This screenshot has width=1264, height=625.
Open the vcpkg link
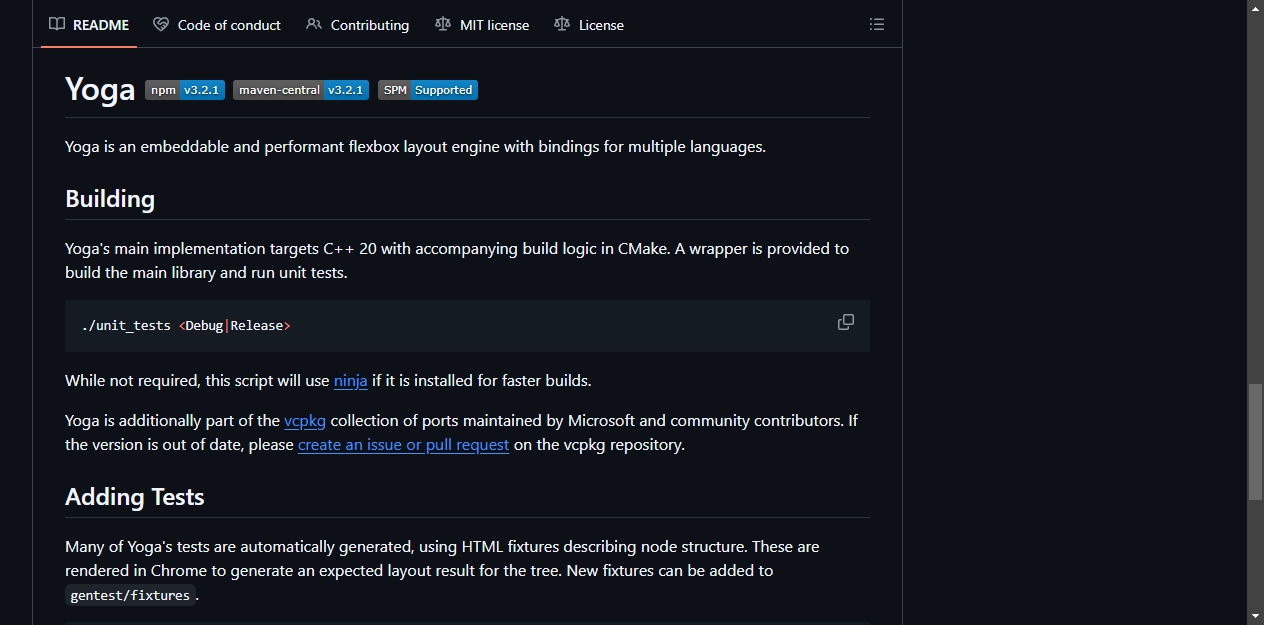pos(305,420)
